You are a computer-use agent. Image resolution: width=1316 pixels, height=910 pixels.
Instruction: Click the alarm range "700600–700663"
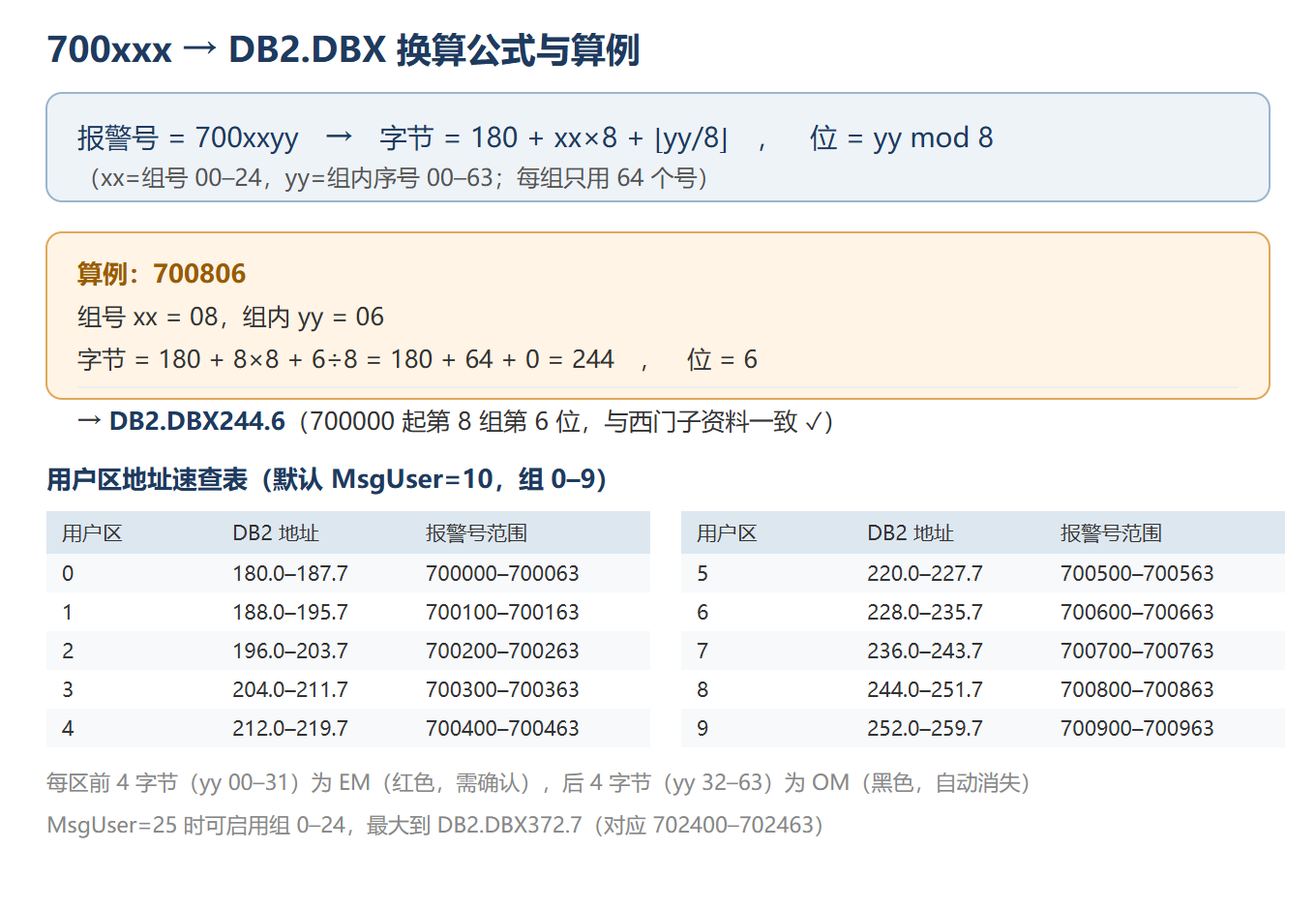1137,612
